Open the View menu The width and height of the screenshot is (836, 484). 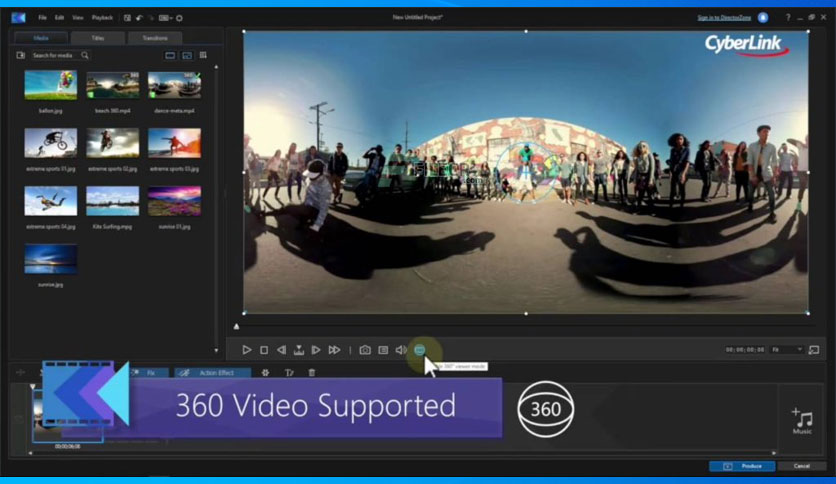pyautogui.click(x=78, y=18)
